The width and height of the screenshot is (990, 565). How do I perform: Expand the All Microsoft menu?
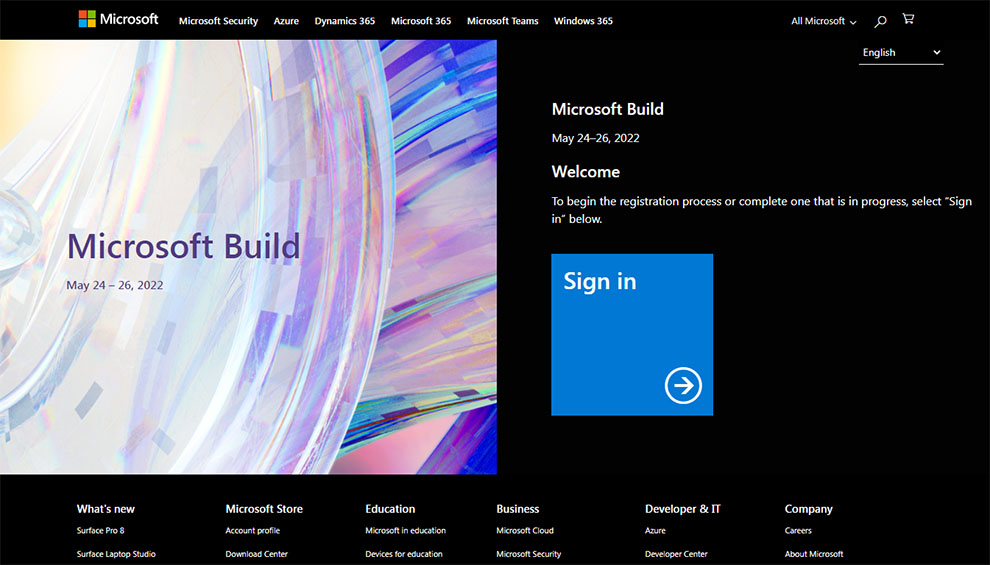coord(823,21)
